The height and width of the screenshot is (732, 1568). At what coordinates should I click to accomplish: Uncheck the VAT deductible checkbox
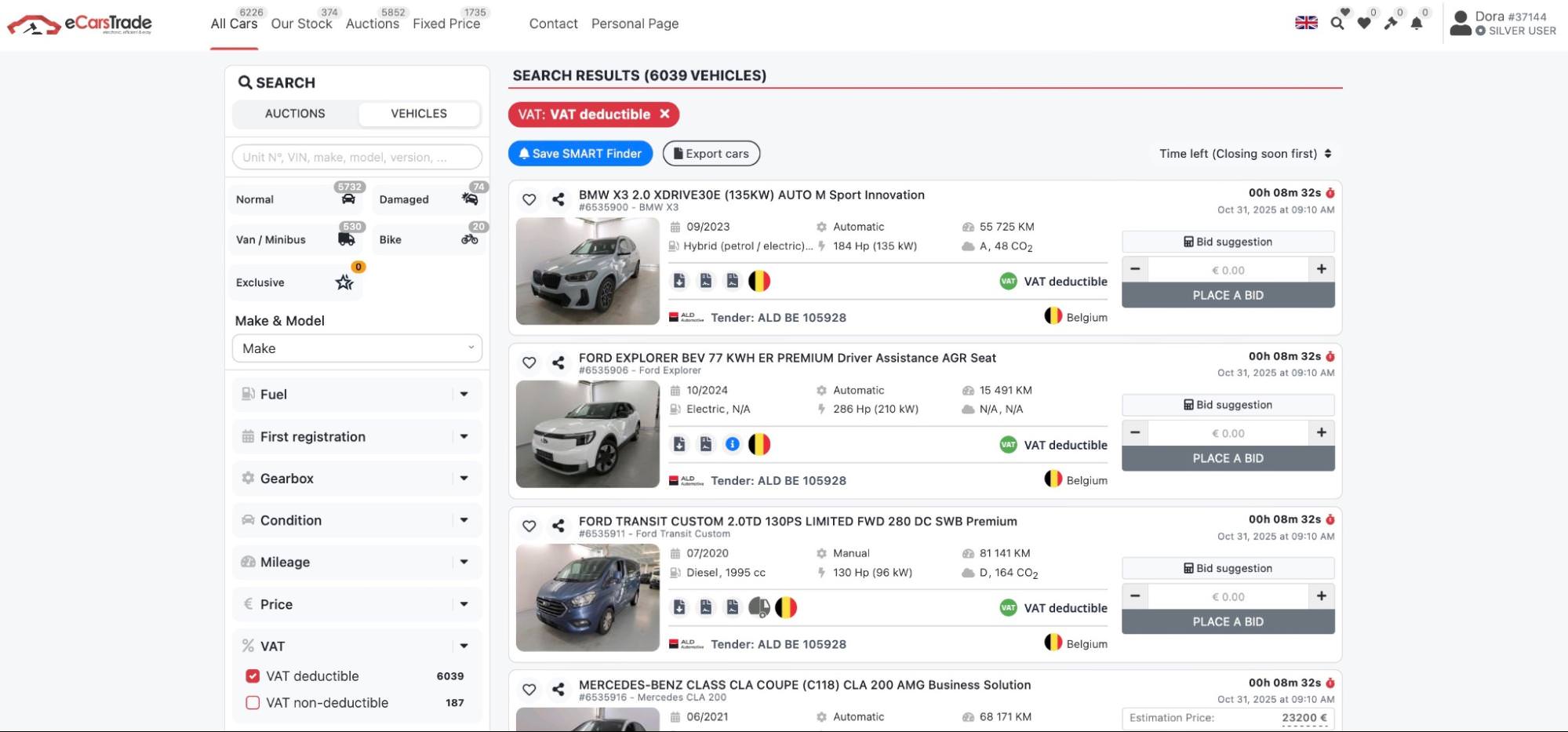tap(253, 676)
